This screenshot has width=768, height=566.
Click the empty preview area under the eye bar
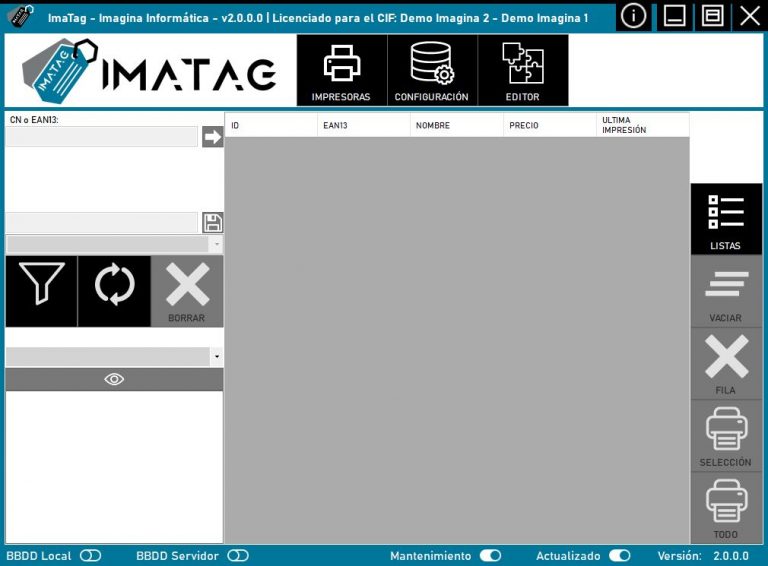(x=114, y=467)
